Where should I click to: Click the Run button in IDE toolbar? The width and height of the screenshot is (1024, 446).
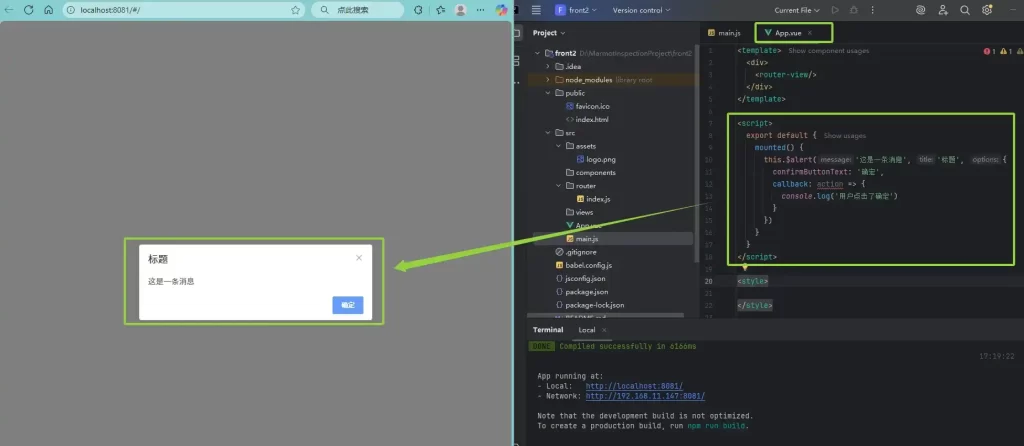tap(835, 10)
